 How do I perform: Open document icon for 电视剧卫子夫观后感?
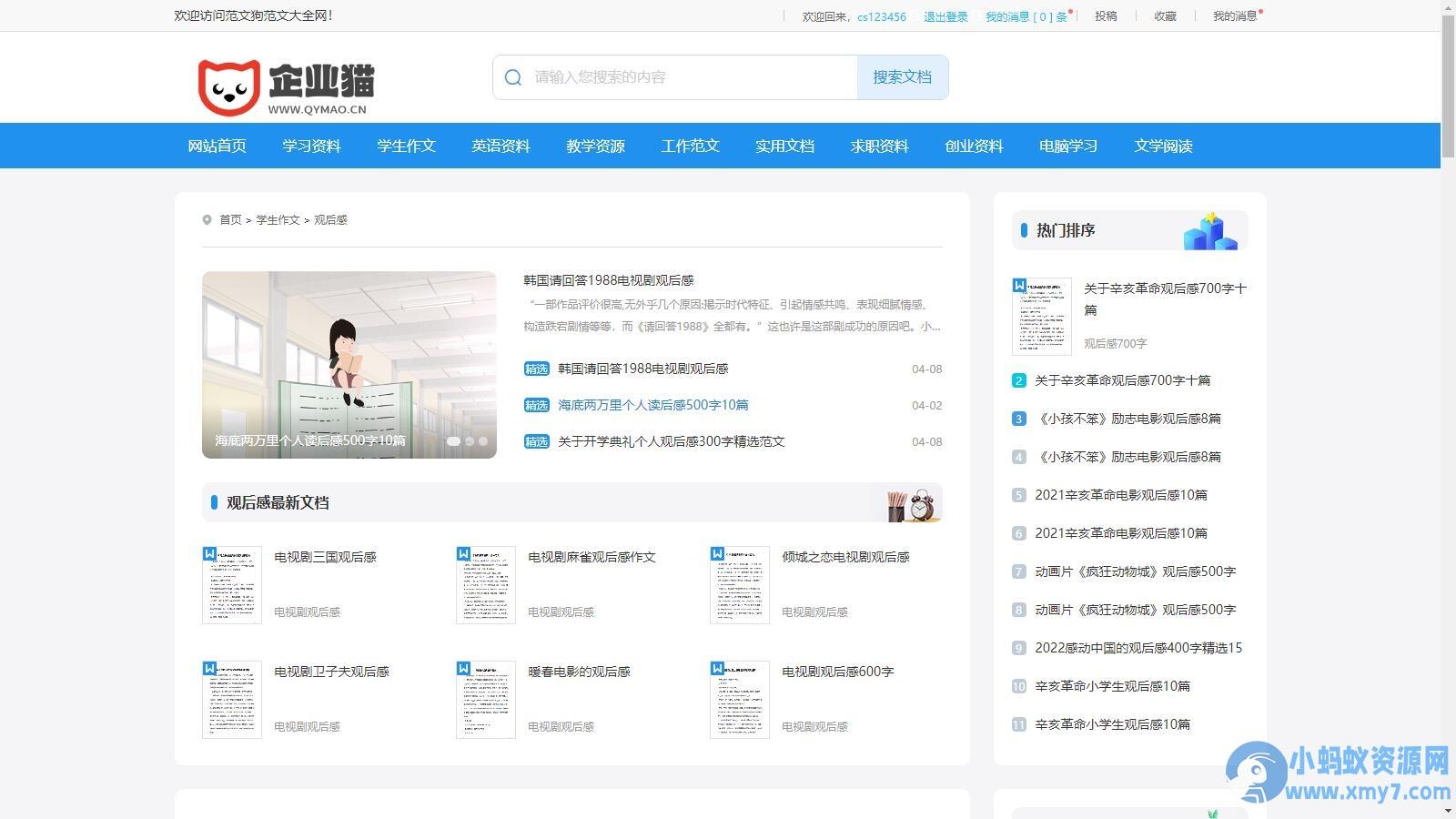[x=232, y=700]
